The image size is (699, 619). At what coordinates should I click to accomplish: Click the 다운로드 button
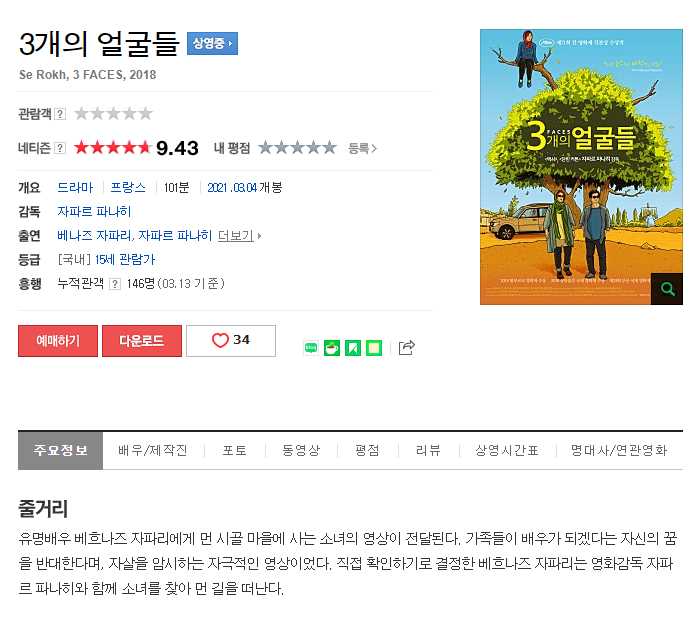[142, 341]
